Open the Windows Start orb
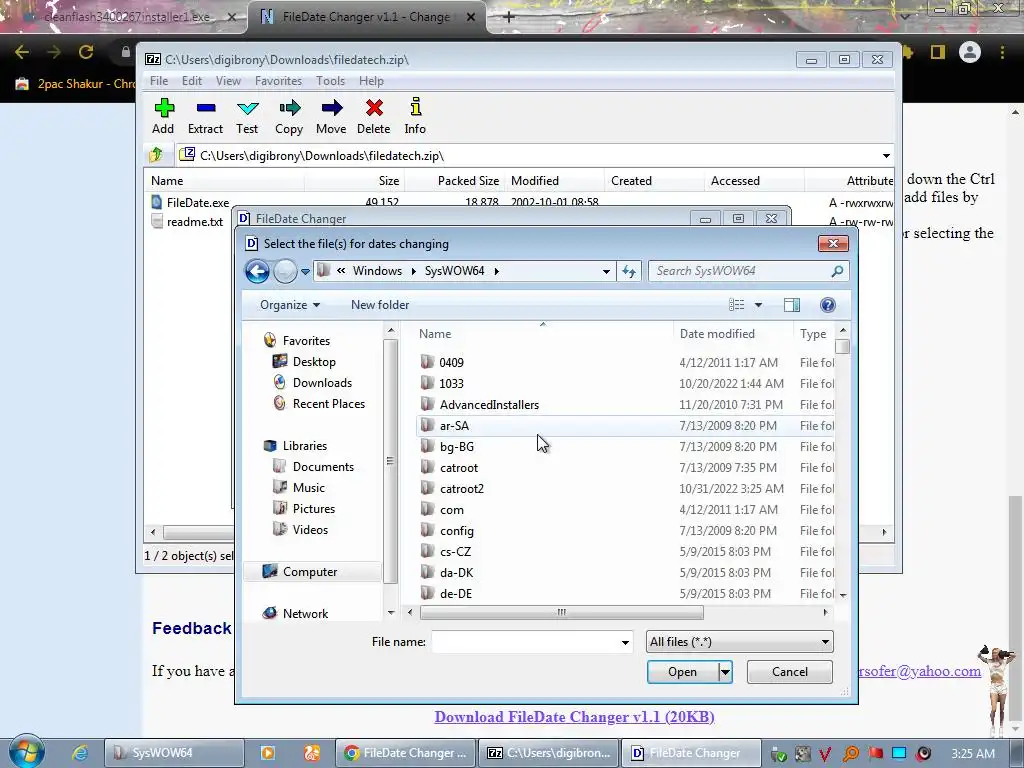Image resolution: width=1024 pixels, height=768 pixels. (x=26, y=751)
